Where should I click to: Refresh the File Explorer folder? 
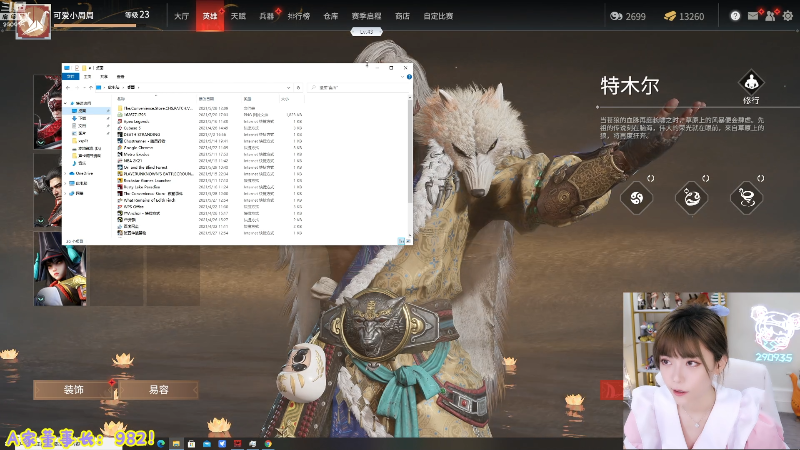[x=298, y=87]
